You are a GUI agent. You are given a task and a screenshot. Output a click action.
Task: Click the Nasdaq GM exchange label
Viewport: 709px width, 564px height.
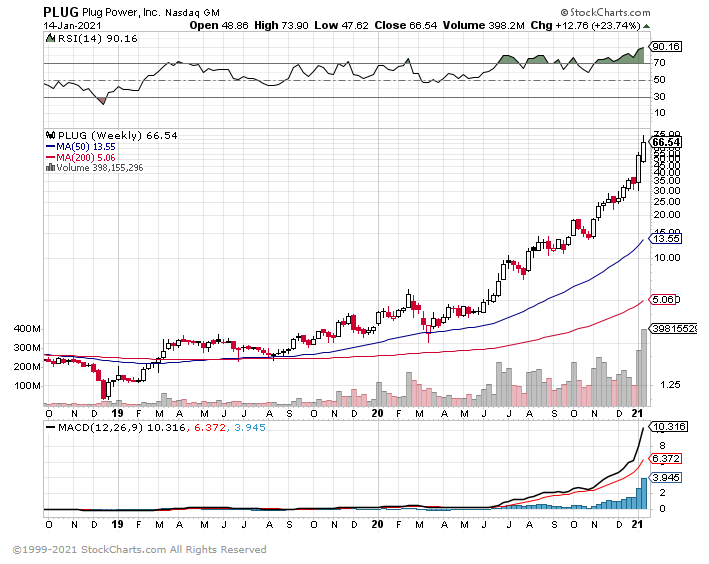(193, 13)
